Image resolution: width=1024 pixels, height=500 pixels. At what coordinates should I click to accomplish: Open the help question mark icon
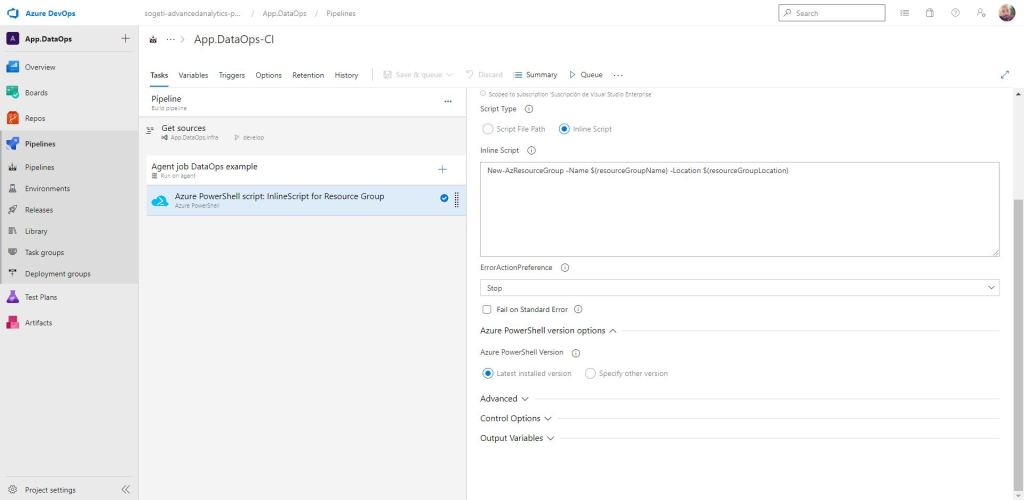pos(955,13)
